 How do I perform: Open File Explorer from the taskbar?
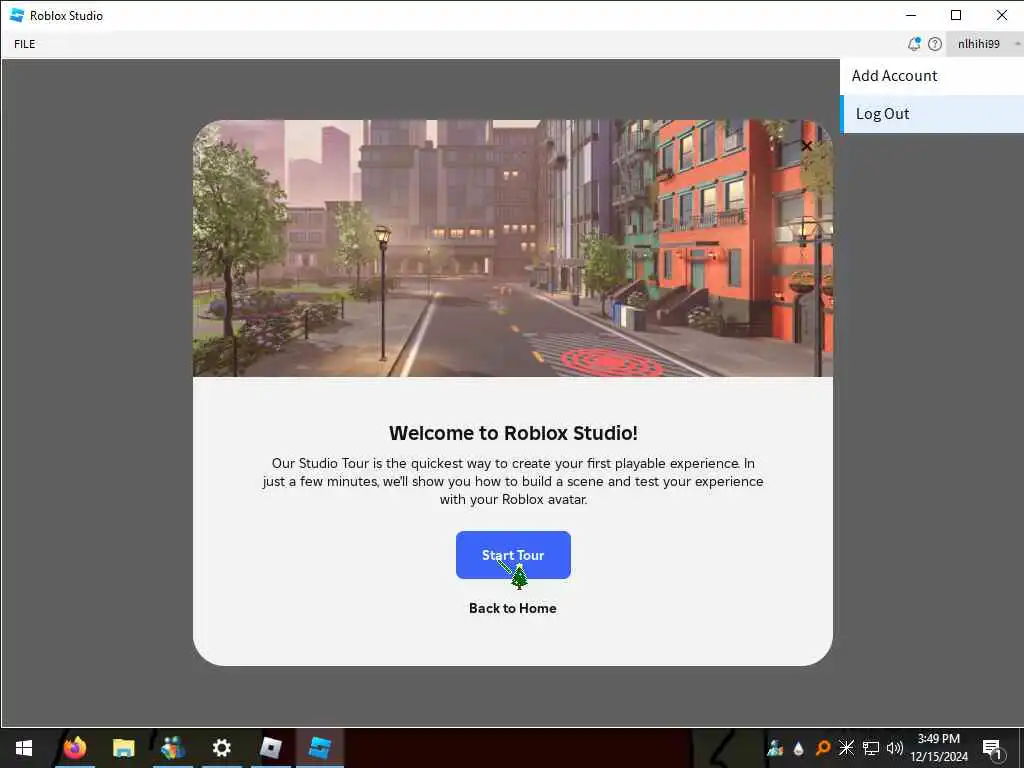(123, 748)
